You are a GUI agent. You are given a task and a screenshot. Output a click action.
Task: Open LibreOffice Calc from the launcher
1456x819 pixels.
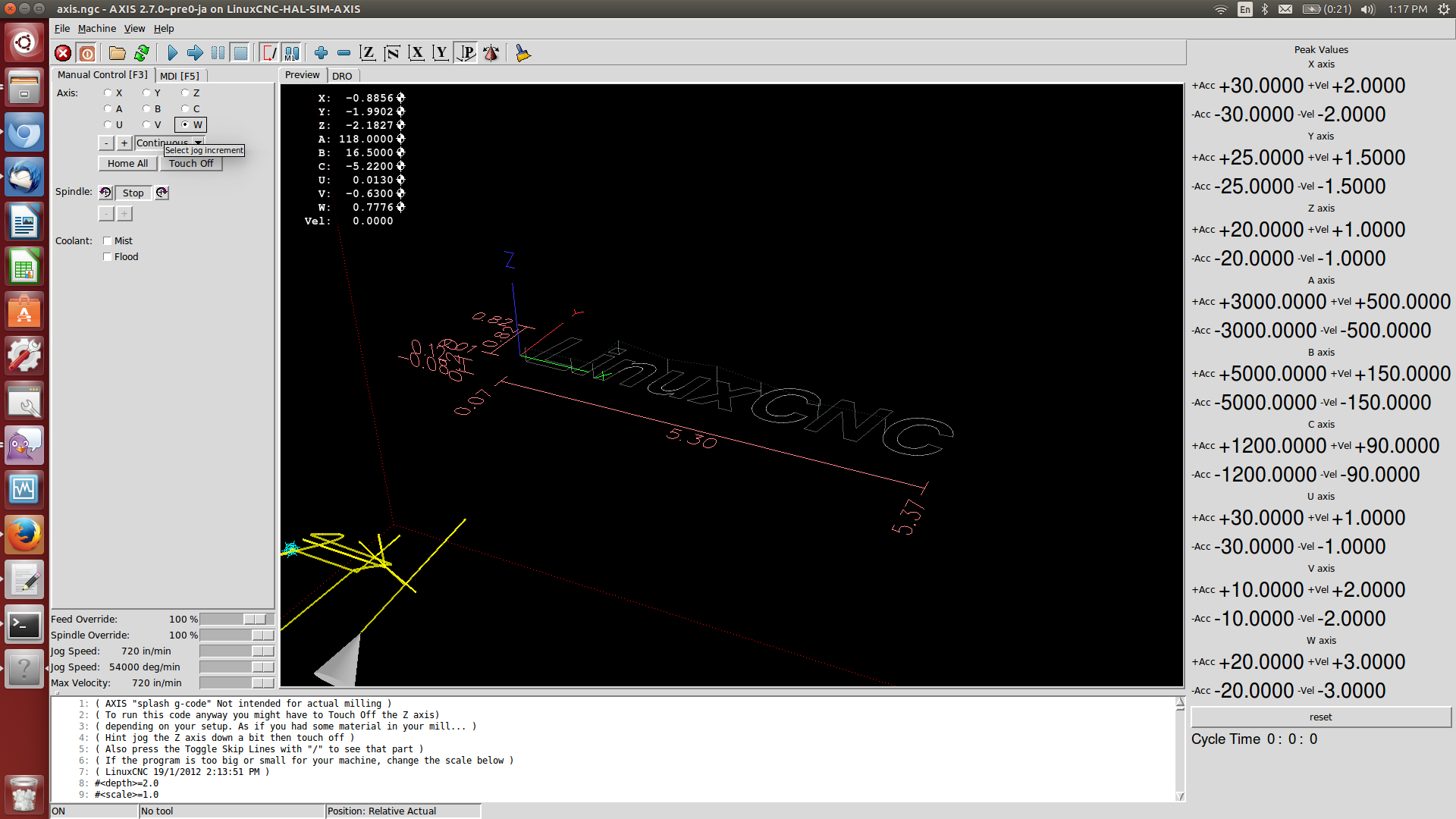pyautogui.click(x=24, y=268)
